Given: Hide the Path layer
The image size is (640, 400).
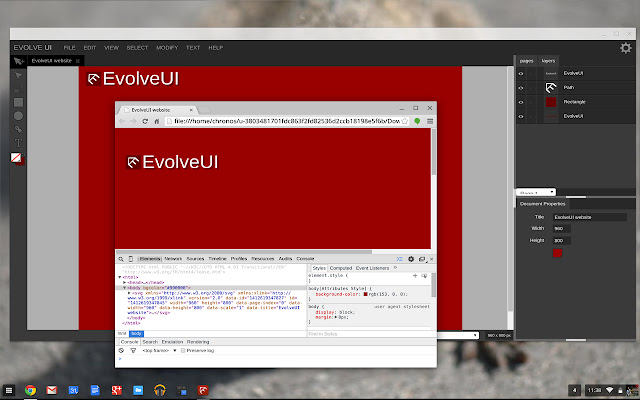Looking at the screenshot, I should (x=521, y=88).
